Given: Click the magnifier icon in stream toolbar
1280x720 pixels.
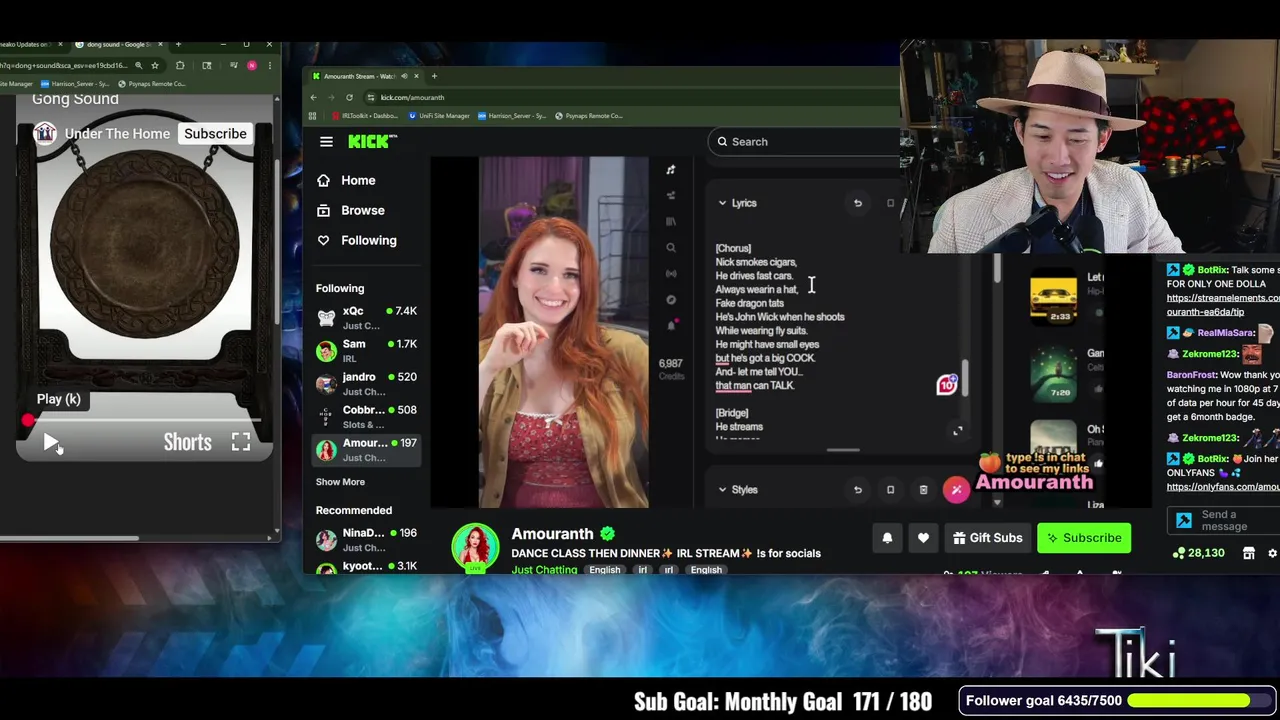Looking at the screenshot, I should click(671, 248).
